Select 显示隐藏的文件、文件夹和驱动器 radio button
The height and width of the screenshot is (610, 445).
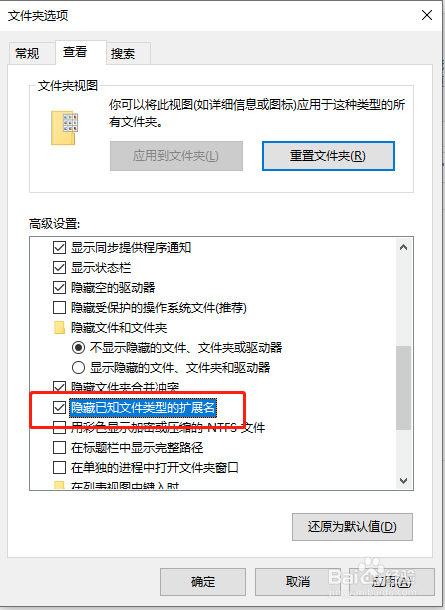coord(78,367)
